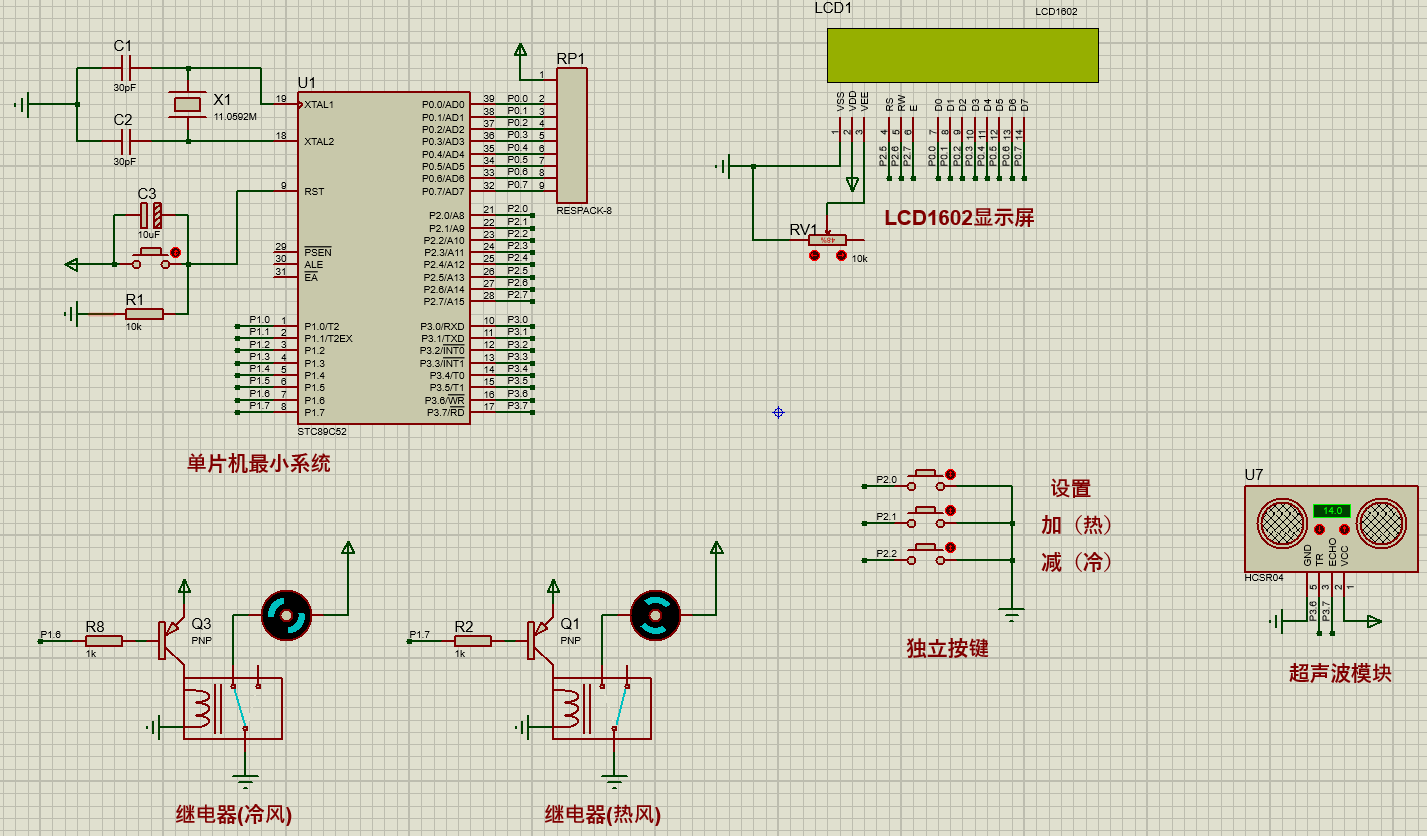Click the "单片机最小系统" label
Viewport: 1427px width, 836px height.
pyautogui.click(x=259, y=464)
